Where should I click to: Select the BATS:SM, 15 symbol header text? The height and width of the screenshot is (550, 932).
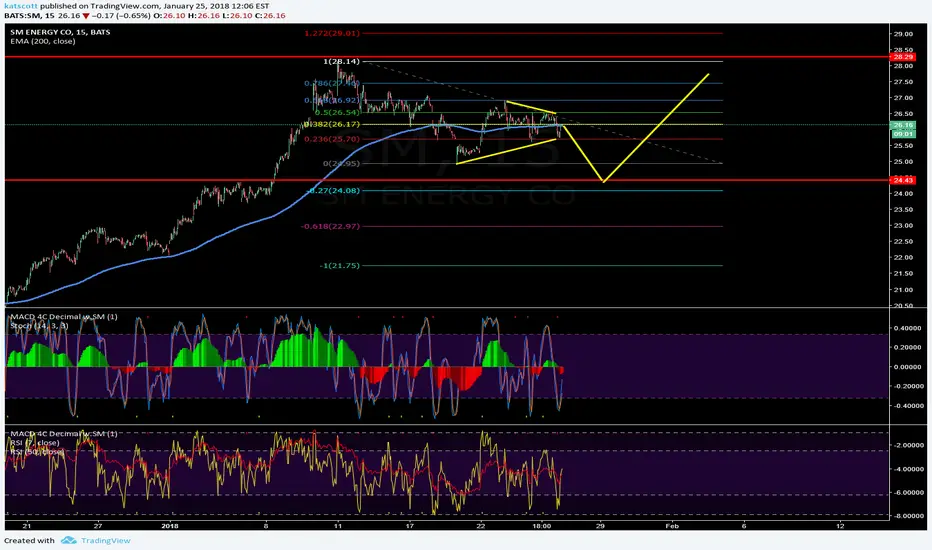tap(29, 15)
